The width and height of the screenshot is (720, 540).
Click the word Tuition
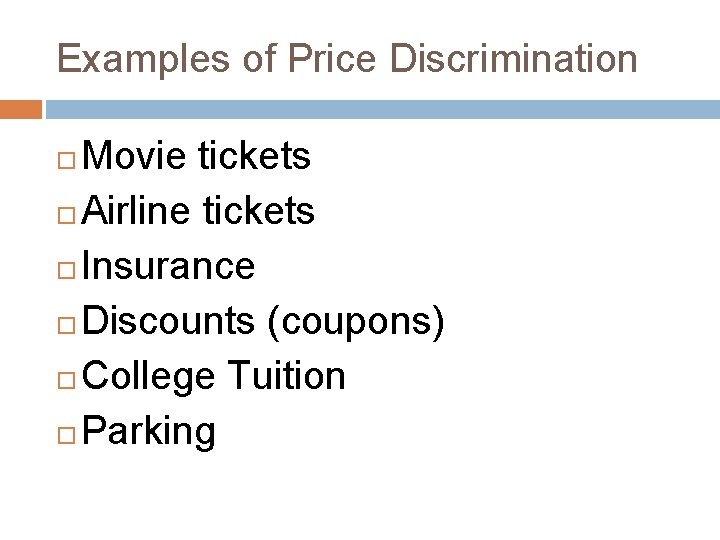tap(286, 376)
